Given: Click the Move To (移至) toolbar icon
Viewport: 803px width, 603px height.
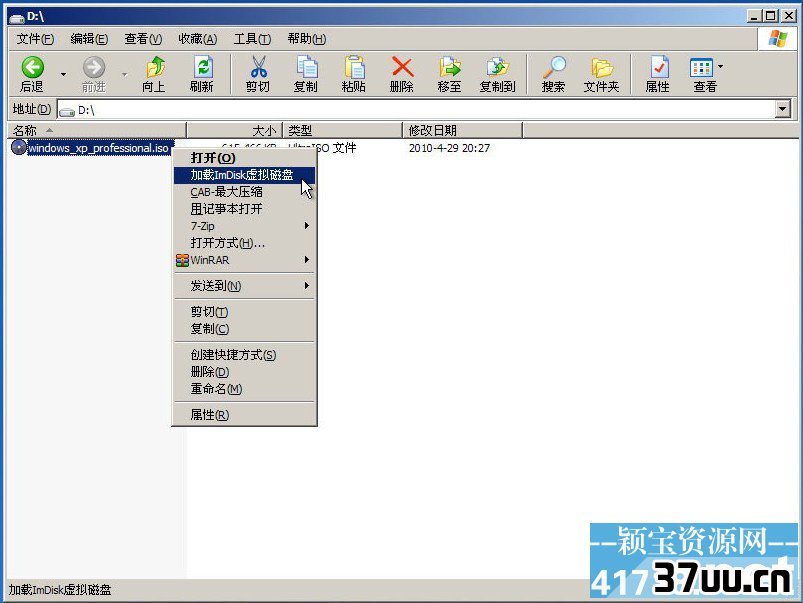Looking at the screenshot, I should pyautogui.click(x=450, y=67).
